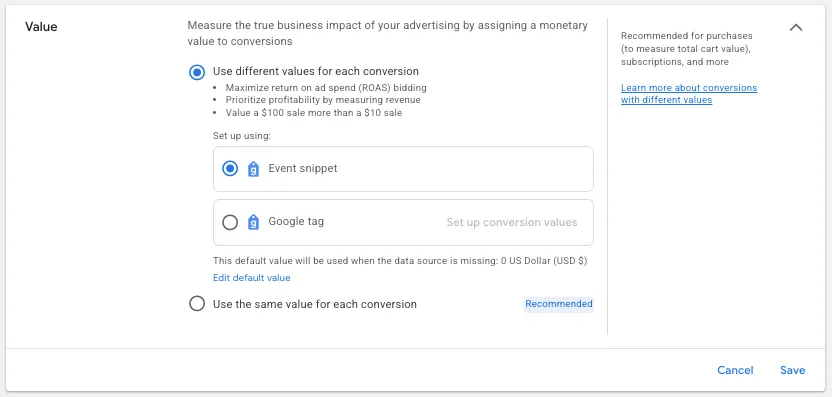The image size is (832, 397).
Task: Click the Recommended badge
Action: [x=558, y=304]
